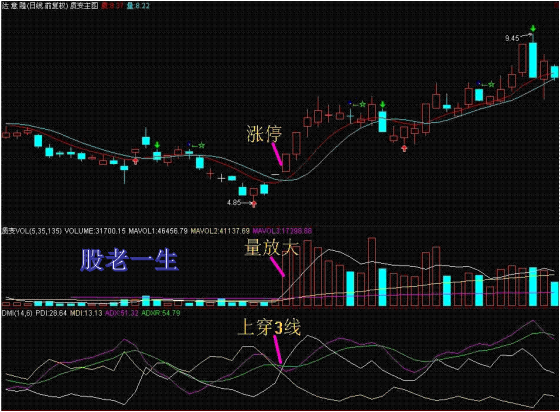The width and height of the screenshot is (560, 412).
Task: Open the VOL(5,35,135) indicator parameters label
Action: (x=31, y=231)
